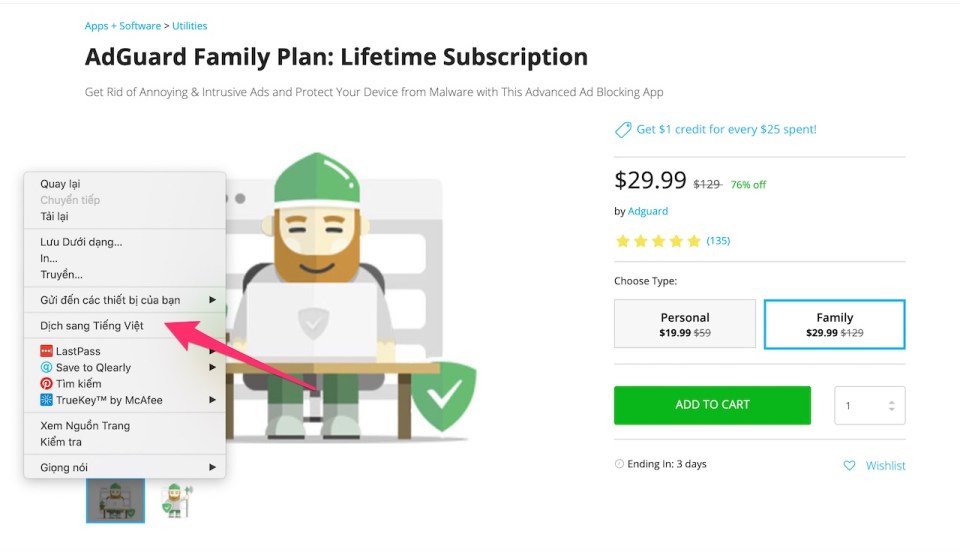This screenshot has width=960, height=552.
Task: Select the second product thumbnail
Action: [174, 500]
